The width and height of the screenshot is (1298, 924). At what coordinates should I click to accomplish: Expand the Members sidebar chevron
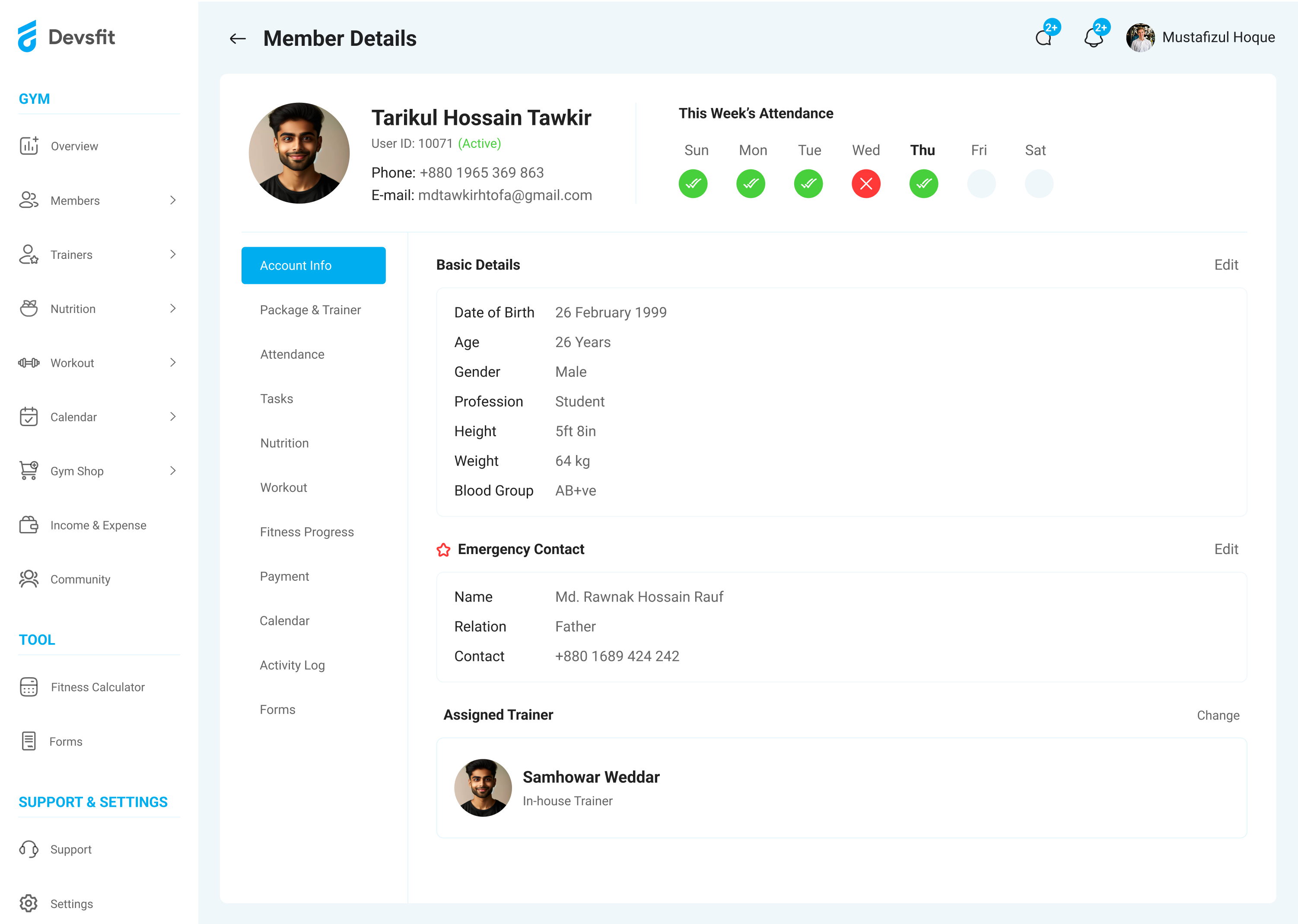[173, 200]
